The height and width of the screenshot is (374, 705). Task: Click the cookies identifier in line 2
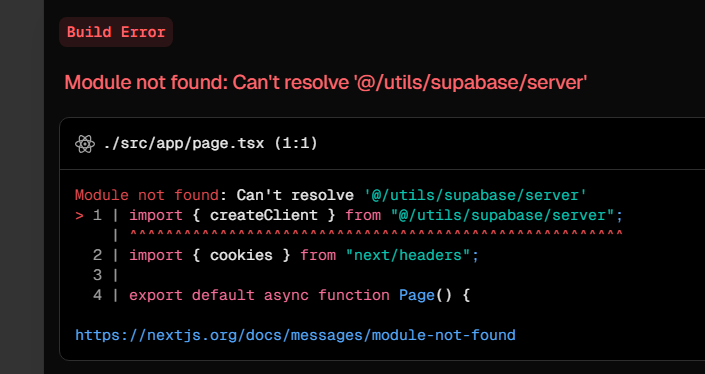[x=241, y=255]
